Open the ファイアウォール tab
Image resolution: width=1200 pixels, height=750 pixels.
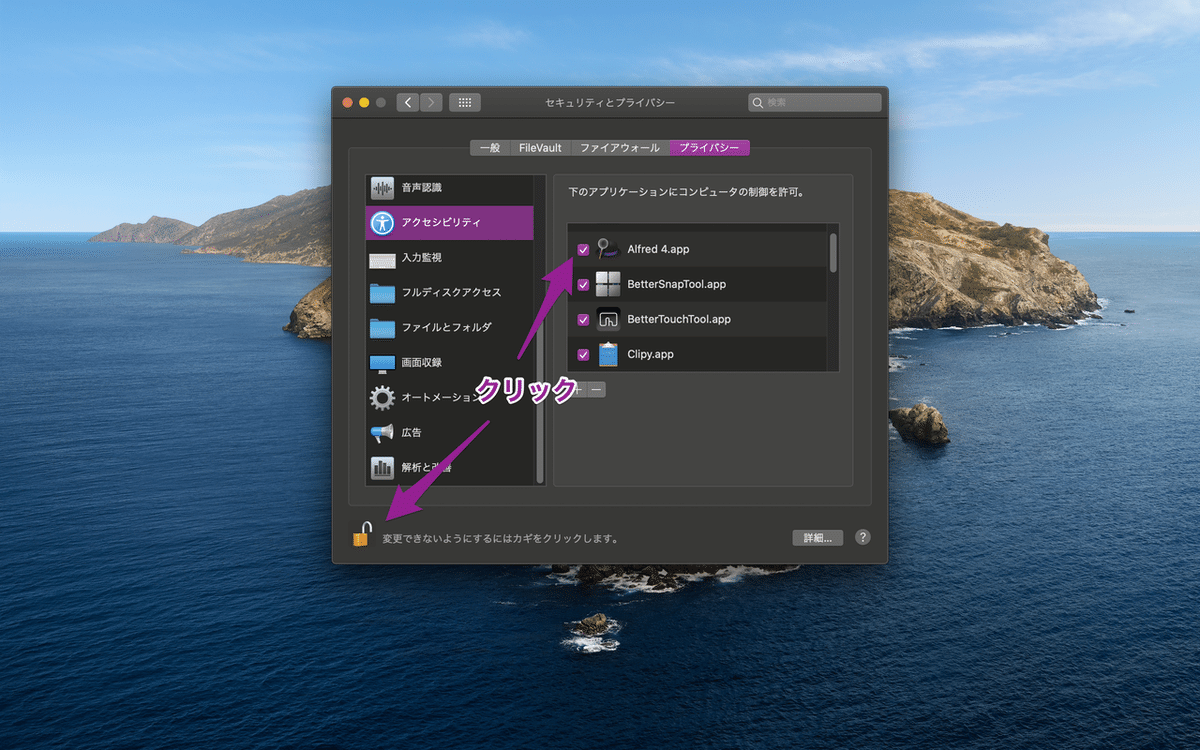(620, 148)
